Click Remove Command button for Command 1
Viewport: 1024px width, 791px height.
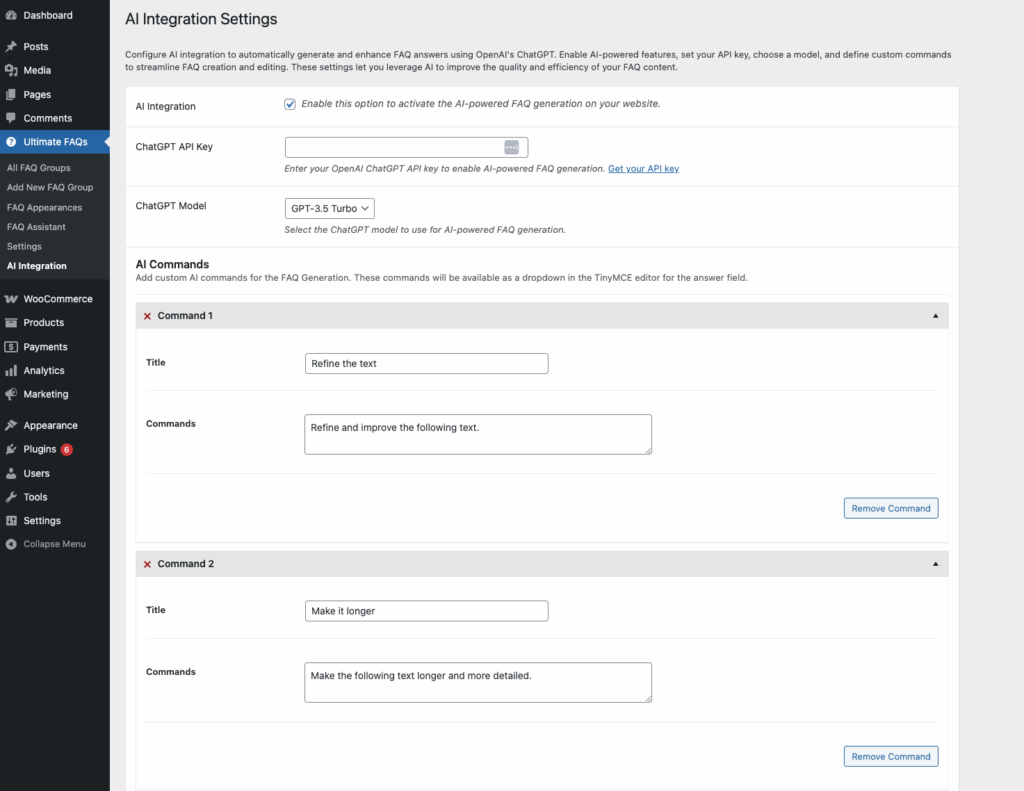pyautogui.click(x=891, y=508)
